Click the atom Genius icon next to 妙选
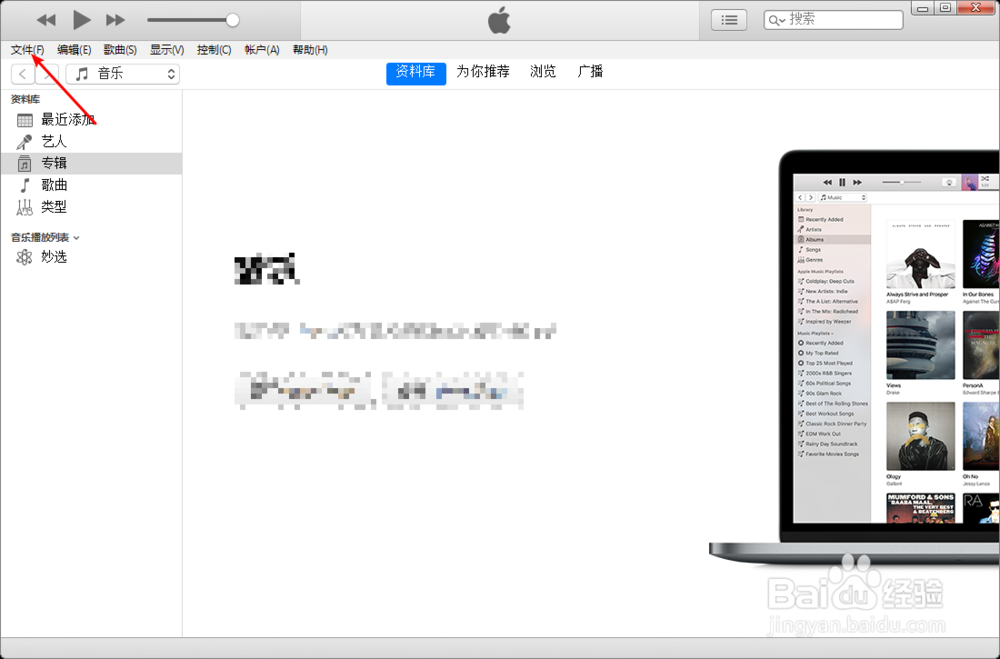Viewport: 1000px width, 659px height. [24, 257]
